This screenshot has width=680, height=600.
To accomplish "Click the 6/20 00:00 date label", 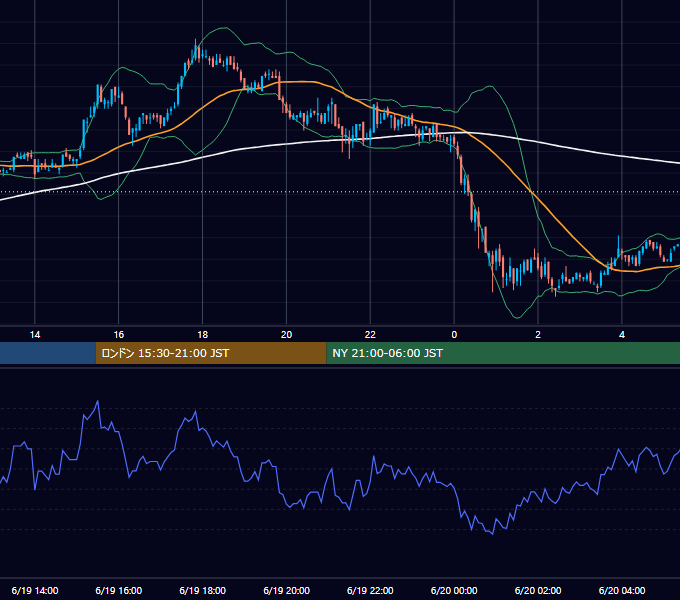I will (x=454, y=590).
